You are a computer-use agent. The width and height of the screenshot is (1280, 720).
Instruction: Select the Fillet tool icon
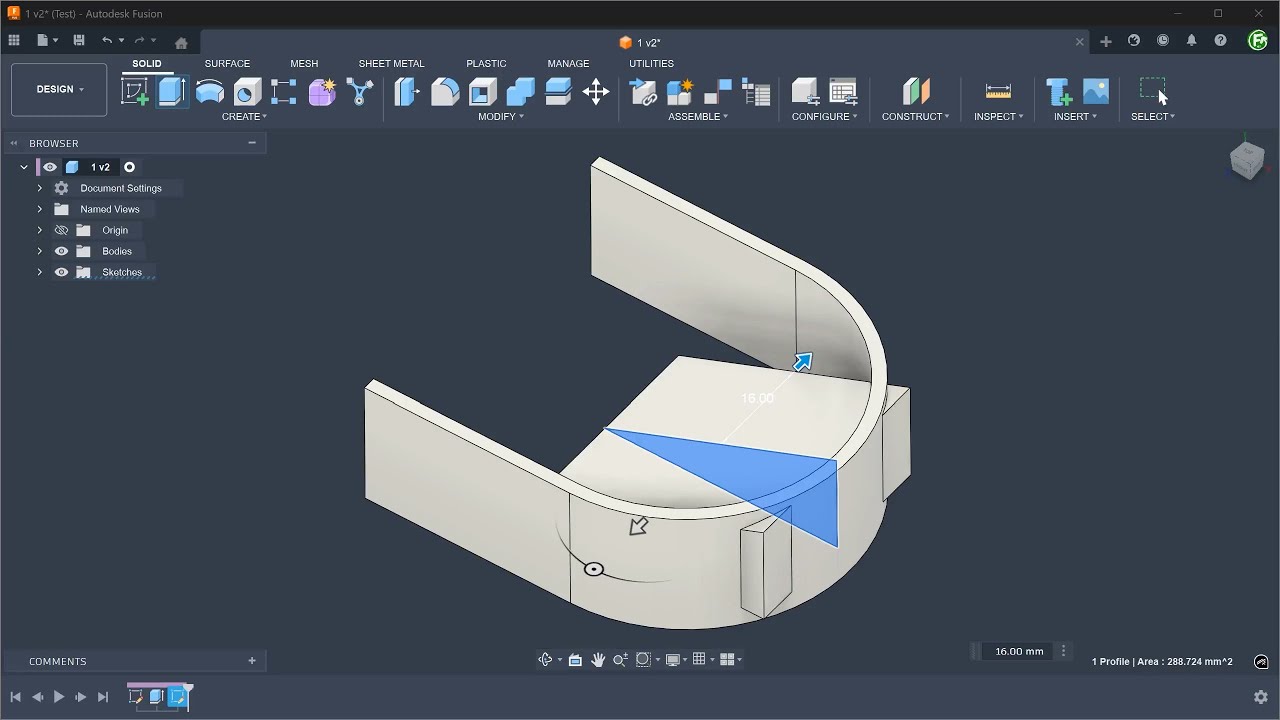point(445,92)
